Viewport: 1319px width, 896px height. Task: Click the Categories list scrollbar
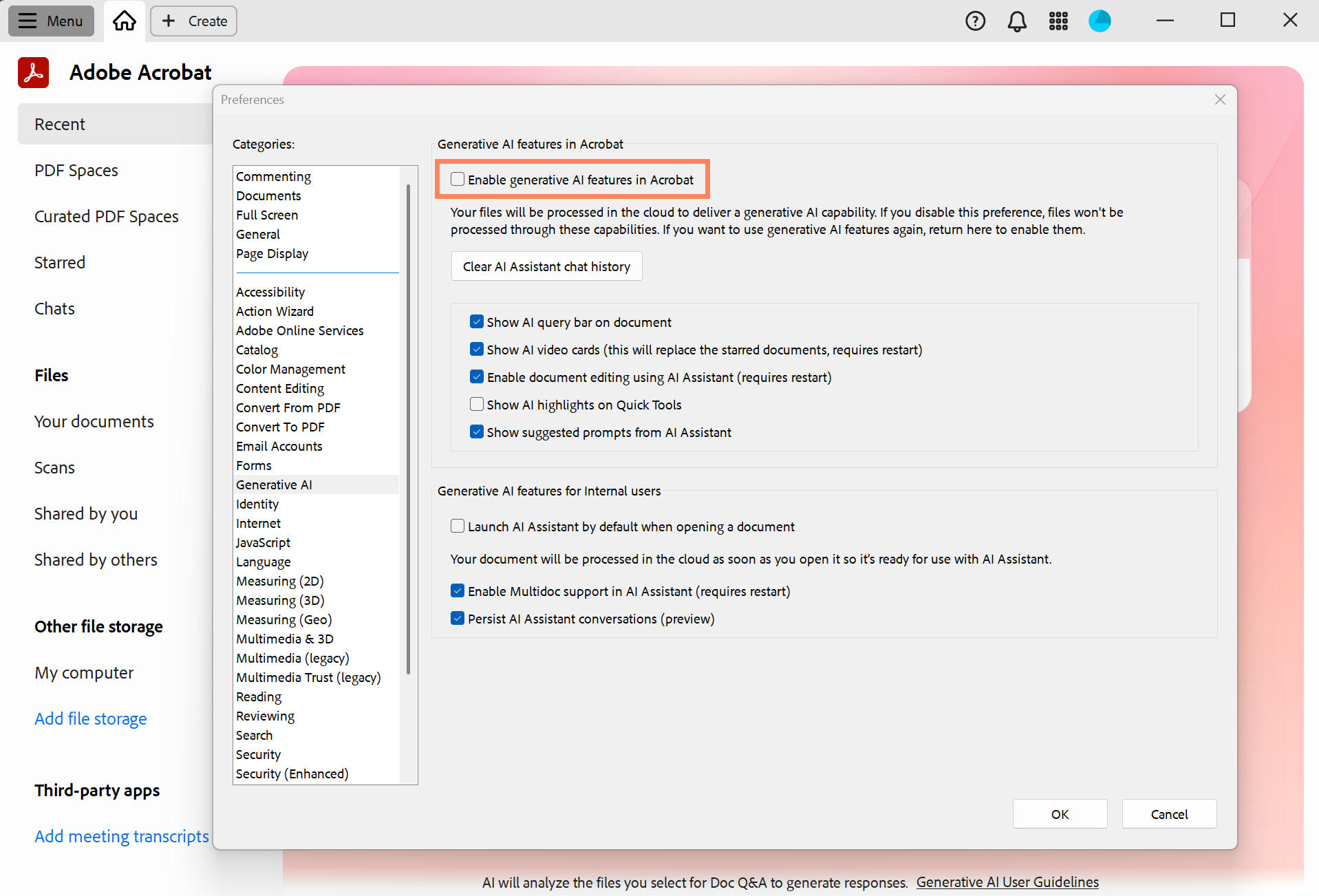point(409,428)
